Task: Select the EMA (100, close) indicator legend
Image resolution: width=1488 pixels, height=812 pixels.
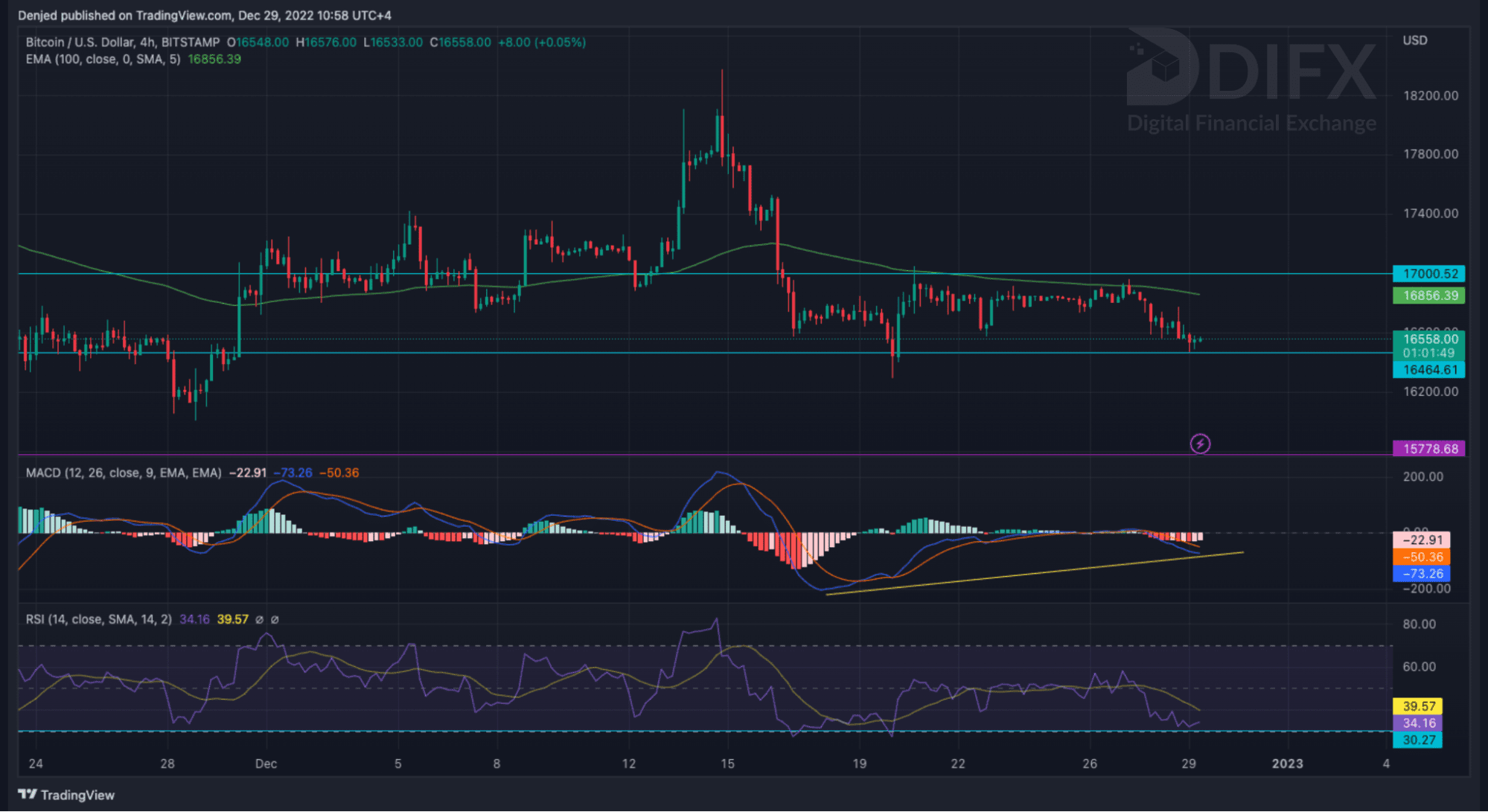Action: pos(103,59)
